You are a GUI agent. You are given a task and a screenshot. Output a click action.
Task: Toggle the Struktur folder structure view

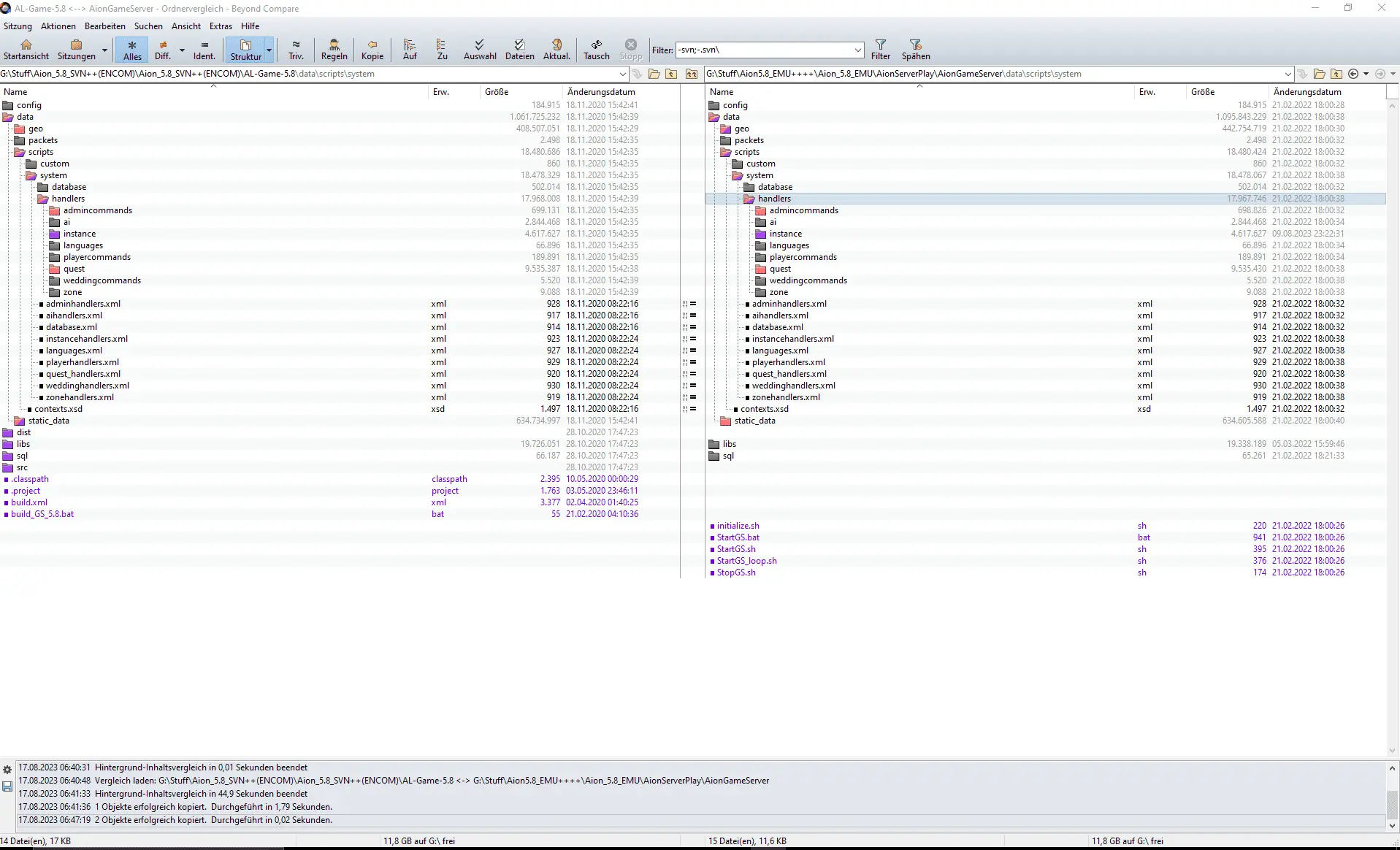coord(245,50)
